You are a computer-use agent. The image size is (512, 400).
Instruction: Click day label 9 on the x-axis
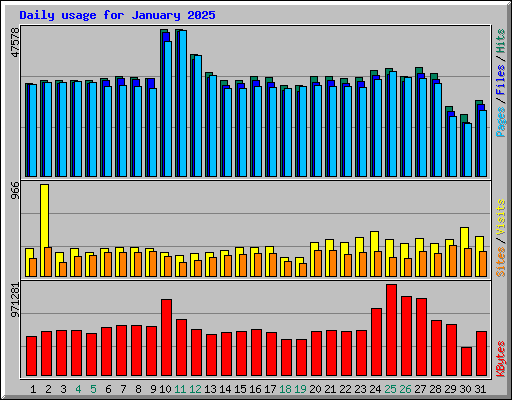tap(153, 389)
